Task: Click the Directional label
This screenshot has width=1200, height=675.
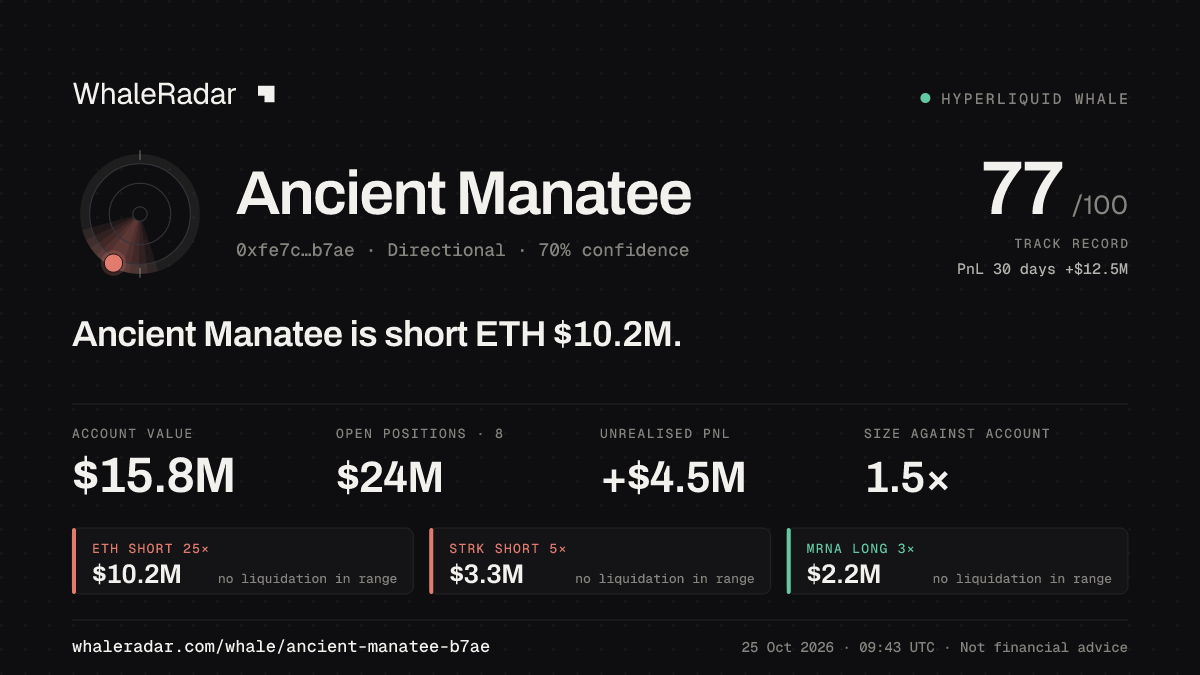Action: point(446,250)
